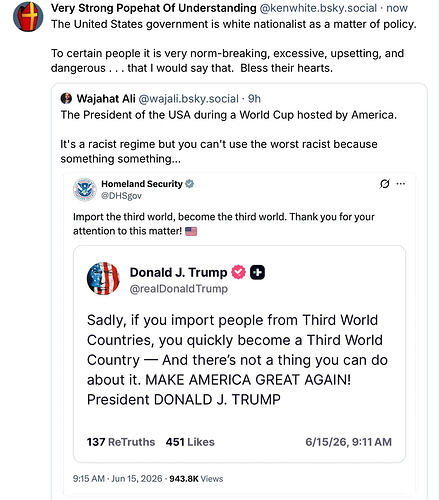Click the black plus badge beside Trump's name
This screenshot has width=439, height=500.
coord(258,272)
